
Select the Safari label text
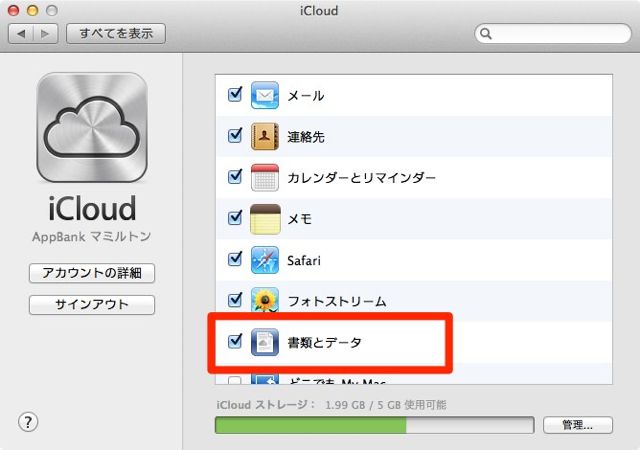click(304, 261)
